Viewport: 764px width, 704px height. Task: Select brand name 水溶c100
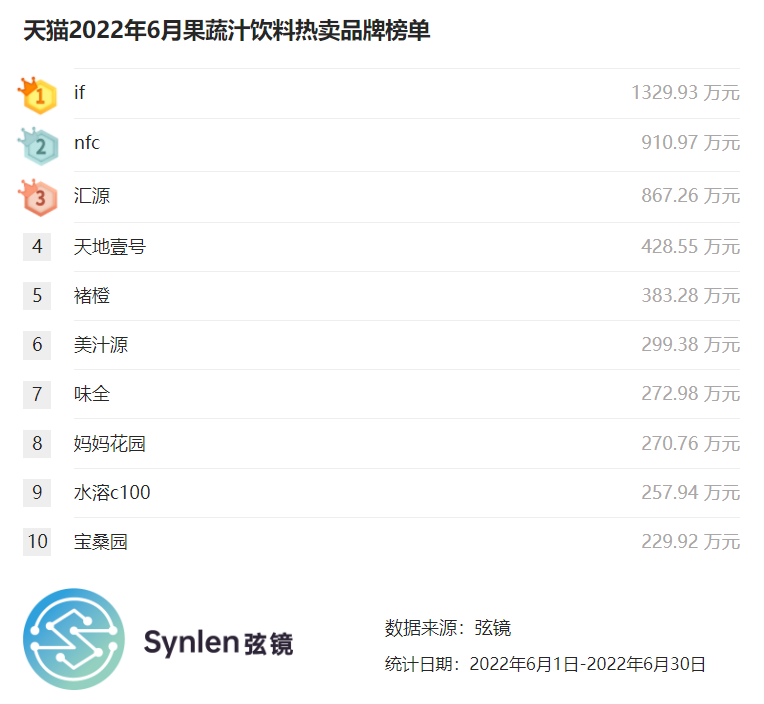click(x=112, y=493)
